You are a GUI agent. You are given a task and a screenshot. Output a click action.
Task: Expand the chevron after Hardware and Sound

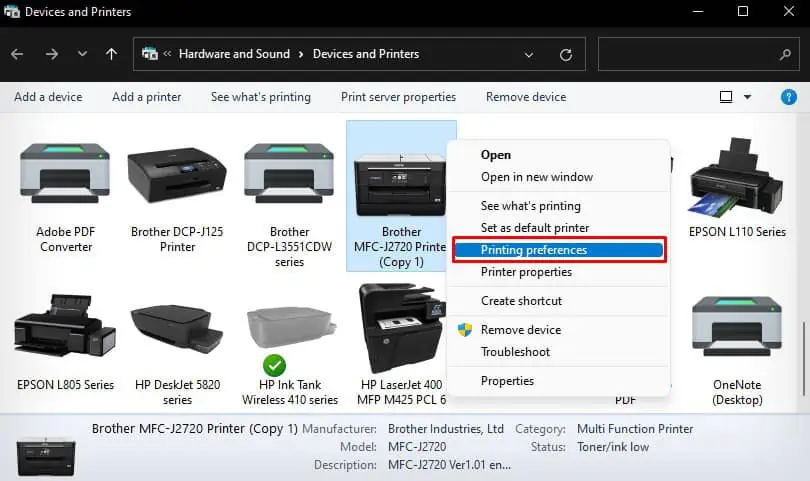(301, 54)
